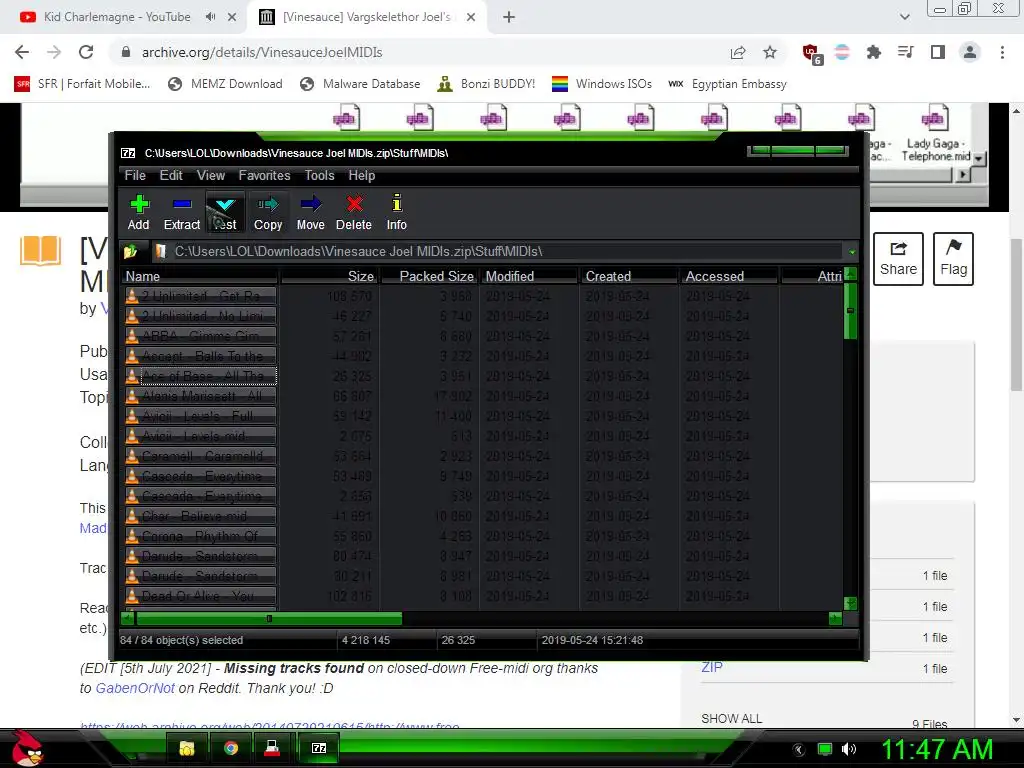Click the Chrome icon on the taskbar
This screenshot has height=768, width=1024.
point(231,748)
